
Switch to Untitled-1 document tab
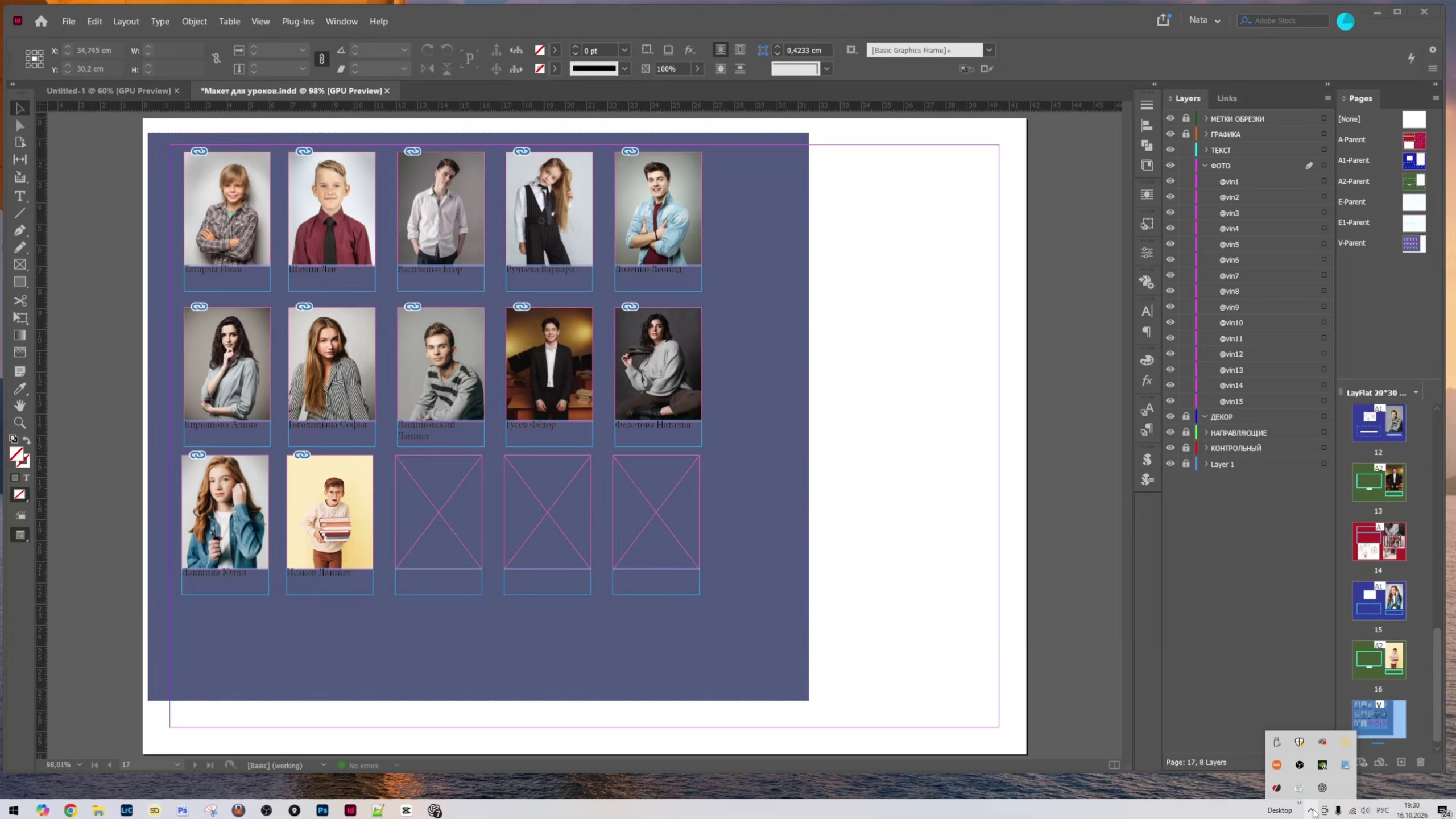coord(109,91)
